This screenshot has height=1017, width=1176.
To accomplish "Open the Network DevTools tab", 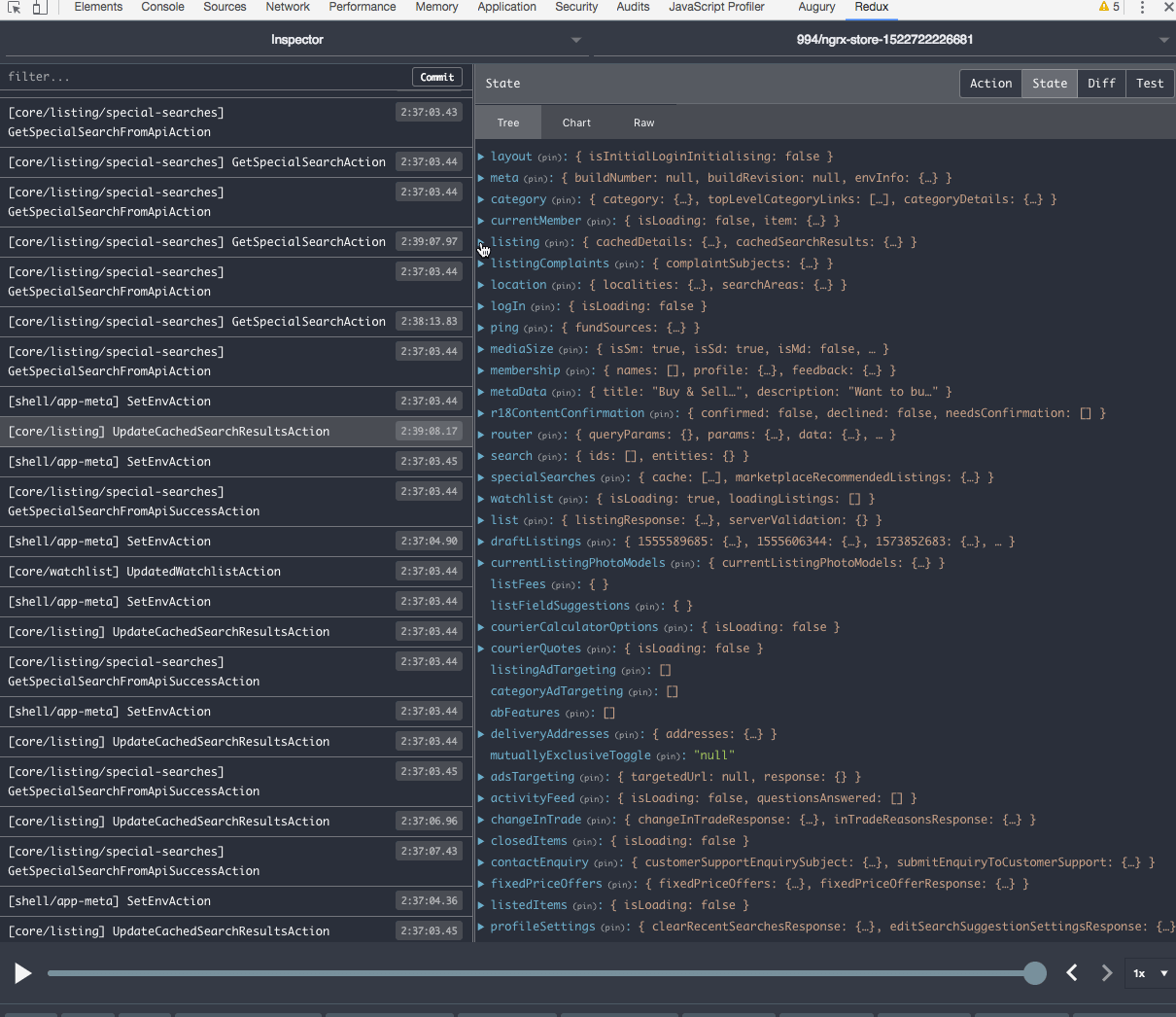I will click(288, 7).
